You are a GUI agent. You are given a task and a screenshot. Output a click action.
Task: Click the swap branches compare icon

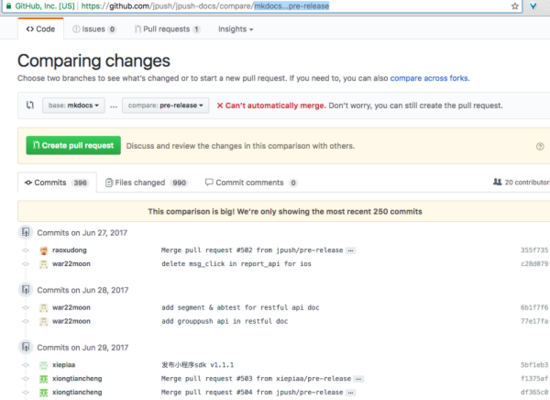click(30, 105)
